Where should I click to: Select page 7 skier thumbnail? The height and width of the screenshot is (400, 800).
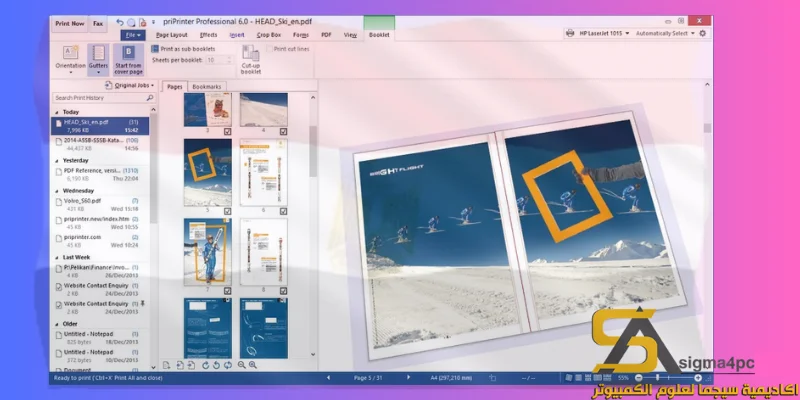[x=208, y=252]
